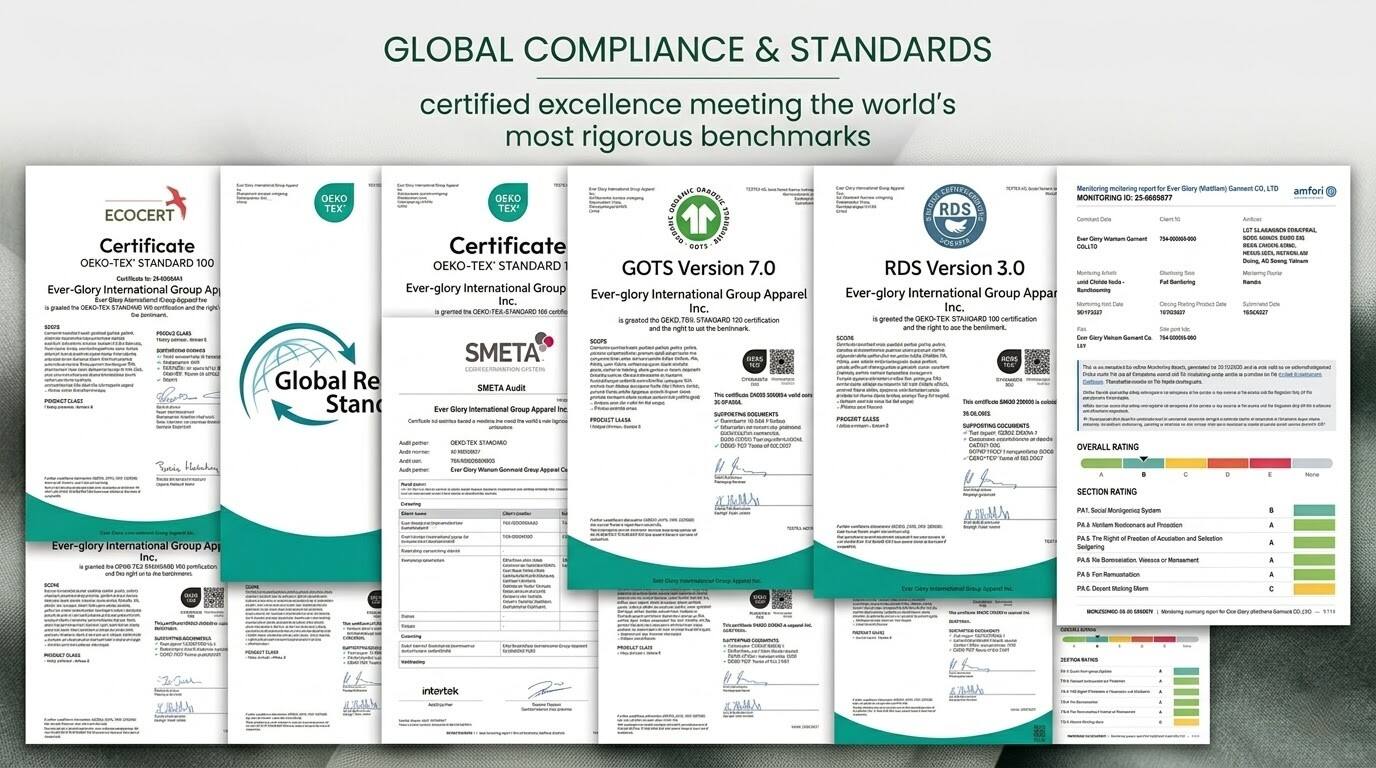Select the teal B segment under OVERALL RATING
Viewport: 1376px width, 768px height.
[1143, 463]
